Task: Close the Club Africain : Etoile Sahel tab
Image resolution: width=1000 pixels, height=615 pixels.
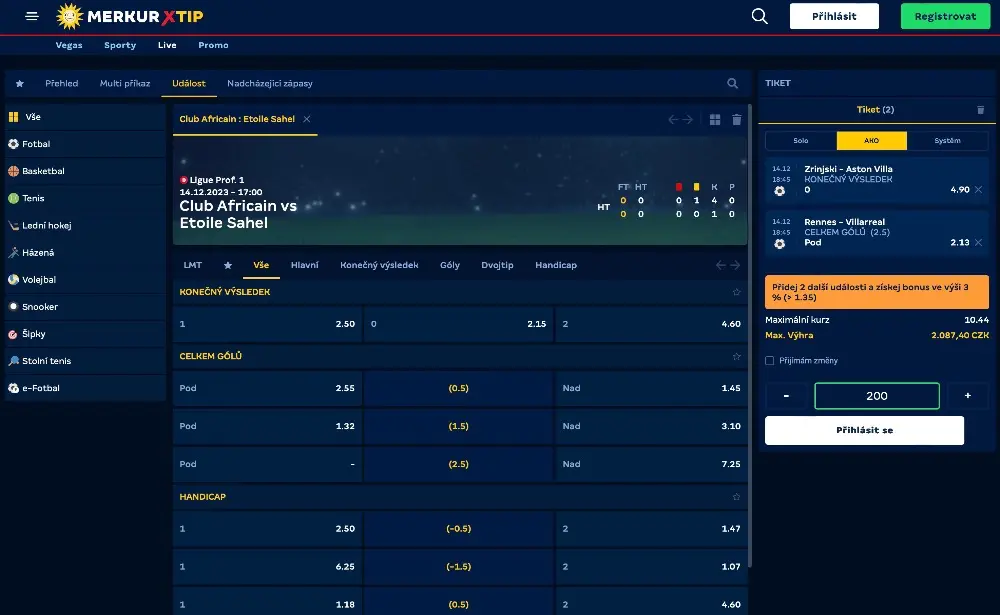Action: pos(307,119)
